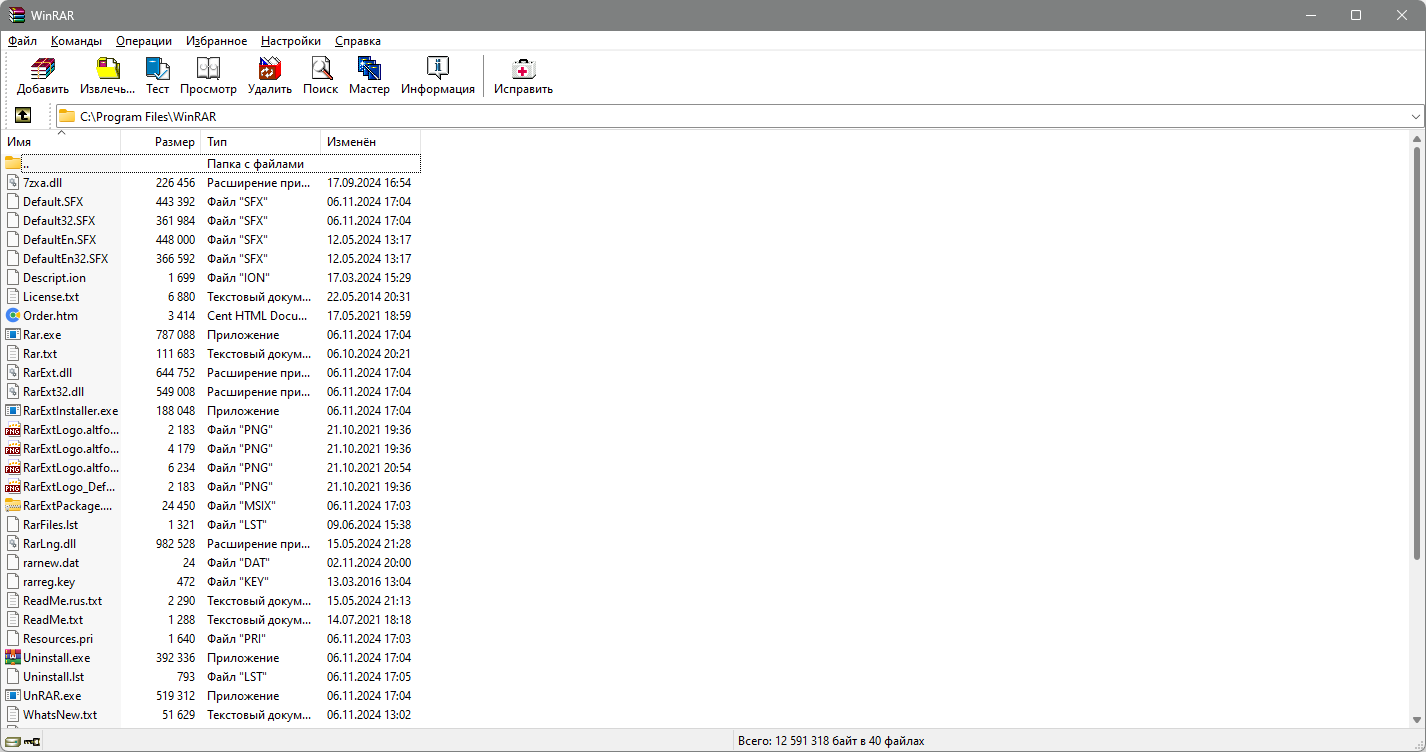Screen dimensions: 1426x752
Task: Select the Default32.SFX file name
Action: (x=59, y=221)
